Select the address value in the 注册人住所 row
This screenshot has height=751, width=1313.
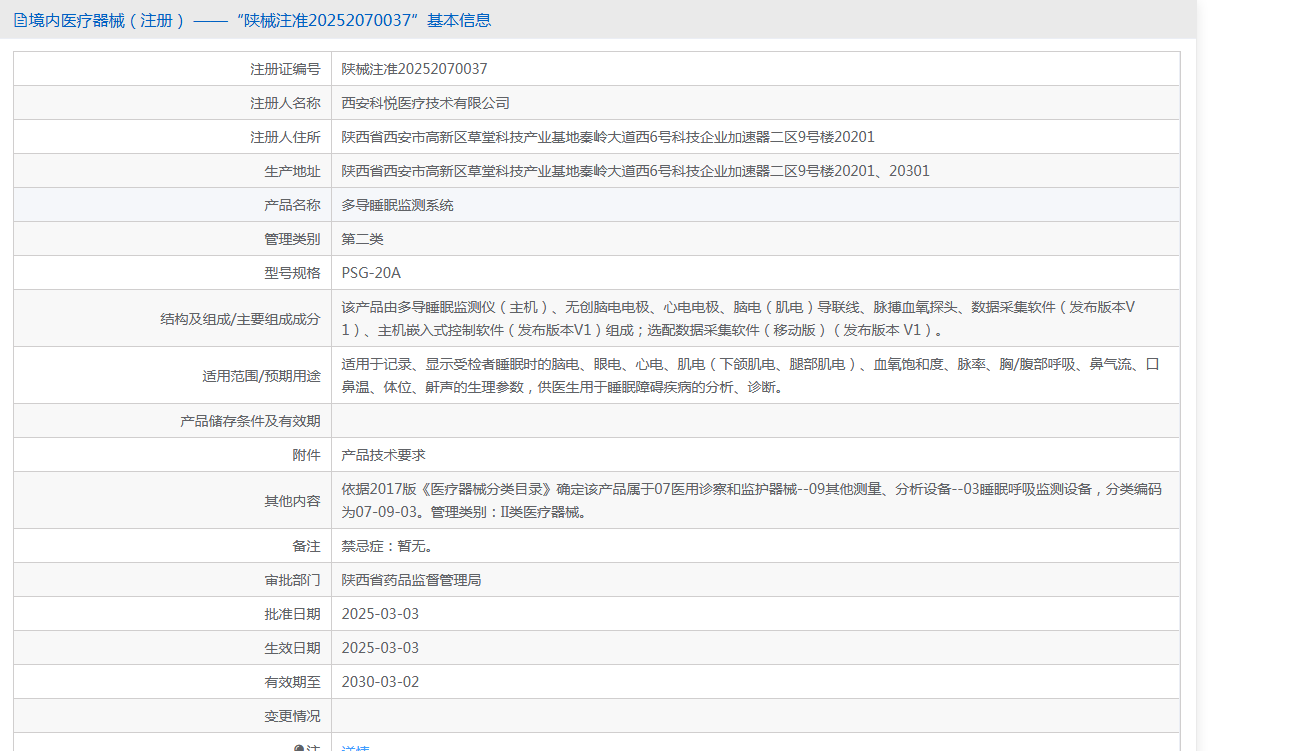[608, 137]
